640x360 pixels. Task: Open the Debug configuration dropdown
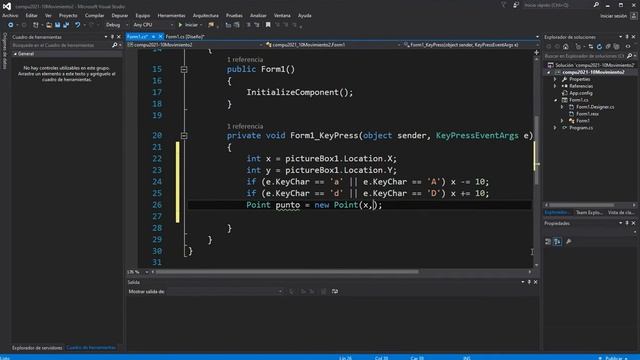[116, 25]
